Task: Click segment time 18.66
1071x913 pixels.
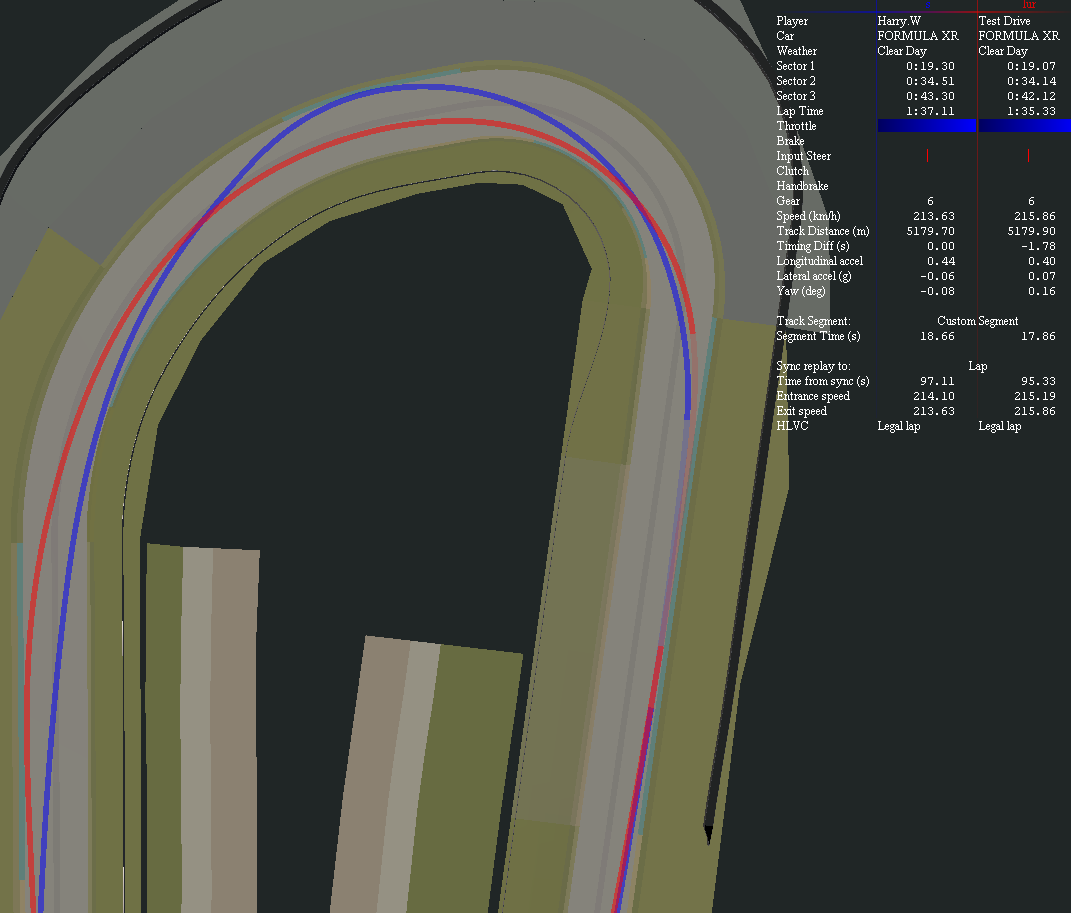Action: pos(937,337)
